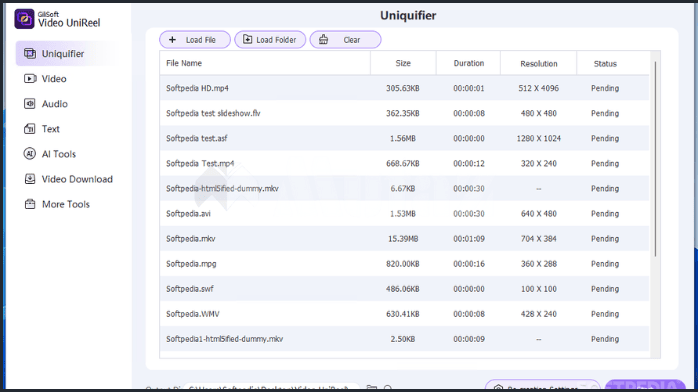The height and width of the screenshot is (392, 698).
Task: Select the Softpedia.mkv file
Action: pos(404,238)
